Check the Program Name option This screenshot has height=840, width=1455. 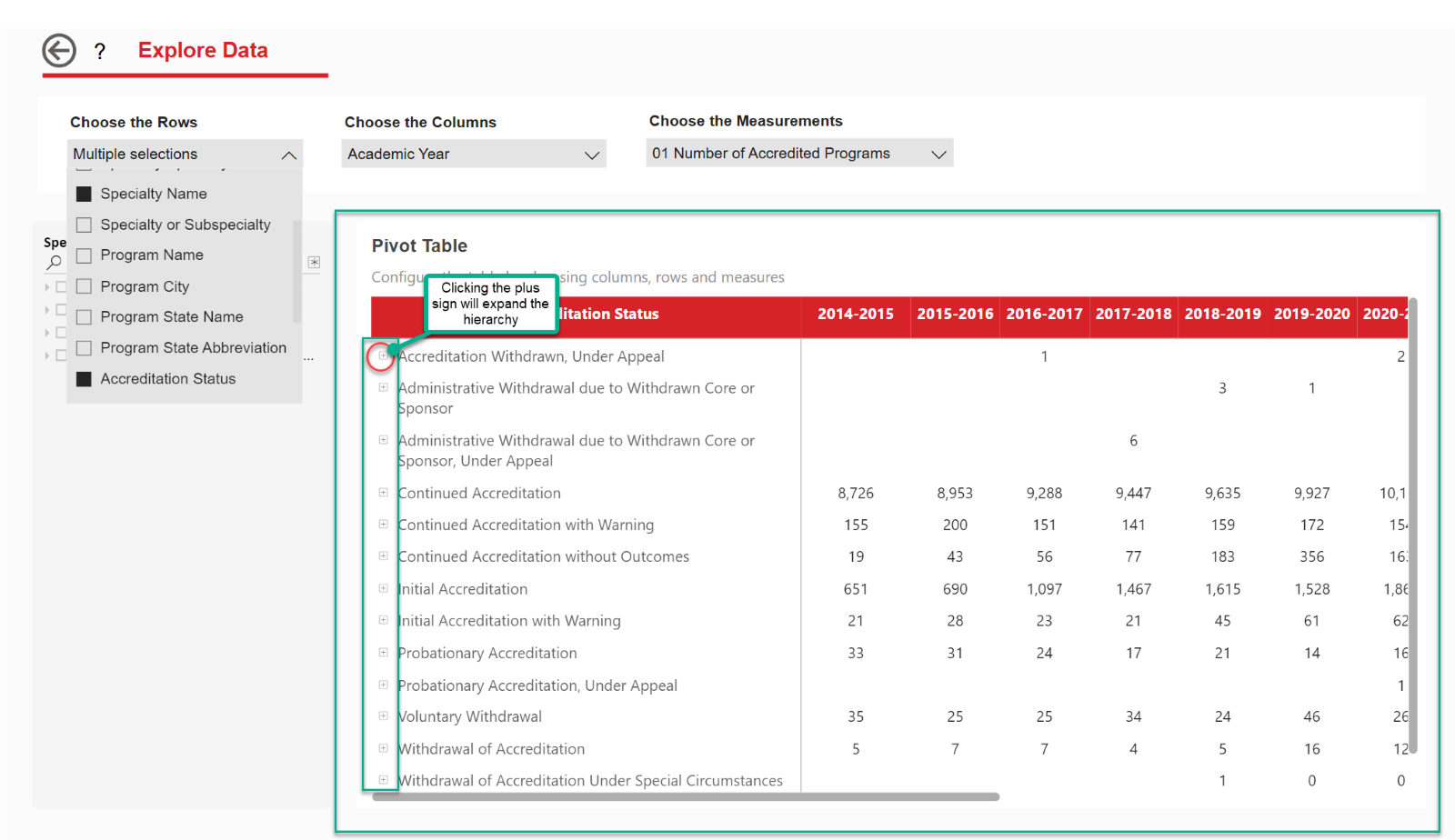[x=84, y=255]
